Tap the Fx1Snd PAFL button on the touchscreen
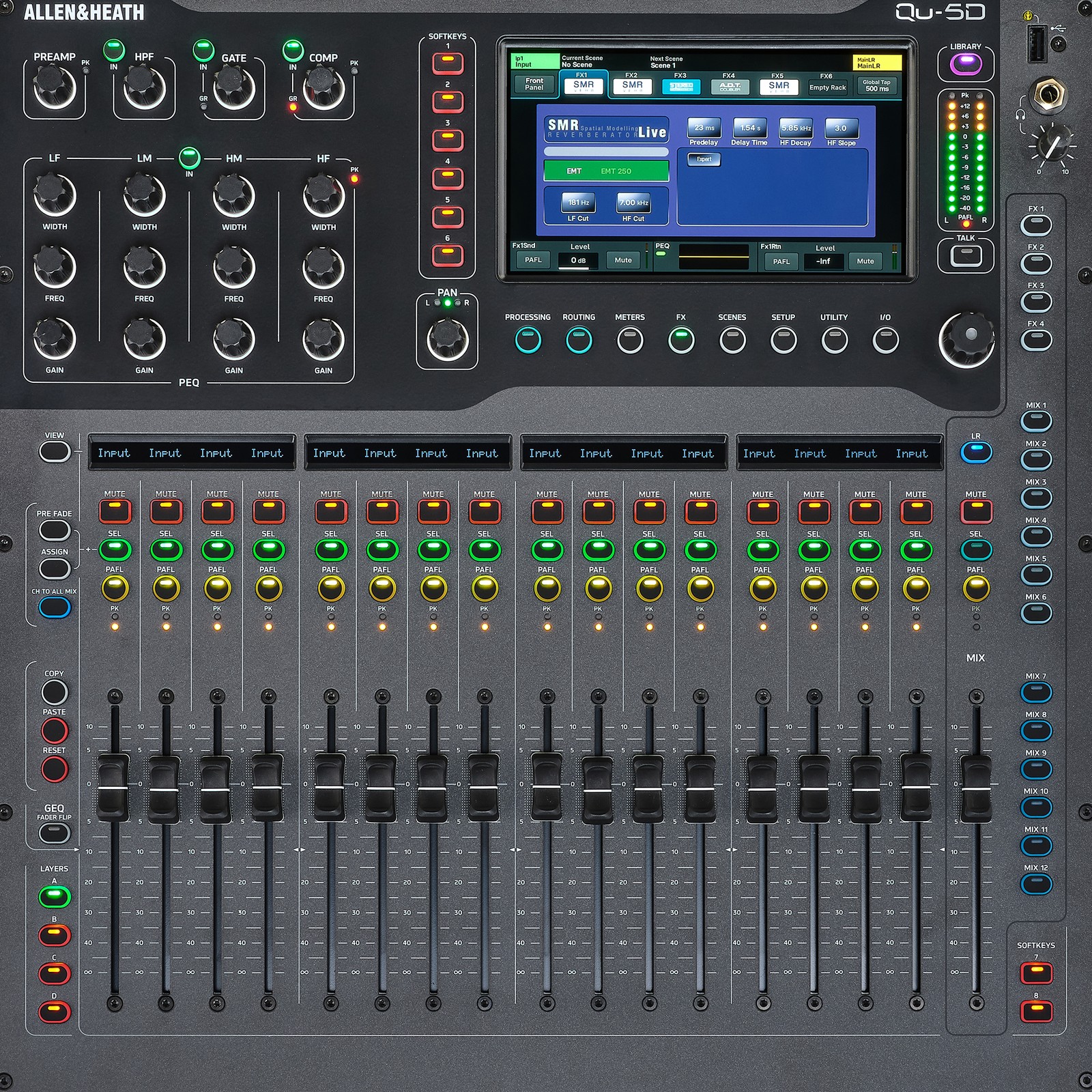 pos(533,260)
